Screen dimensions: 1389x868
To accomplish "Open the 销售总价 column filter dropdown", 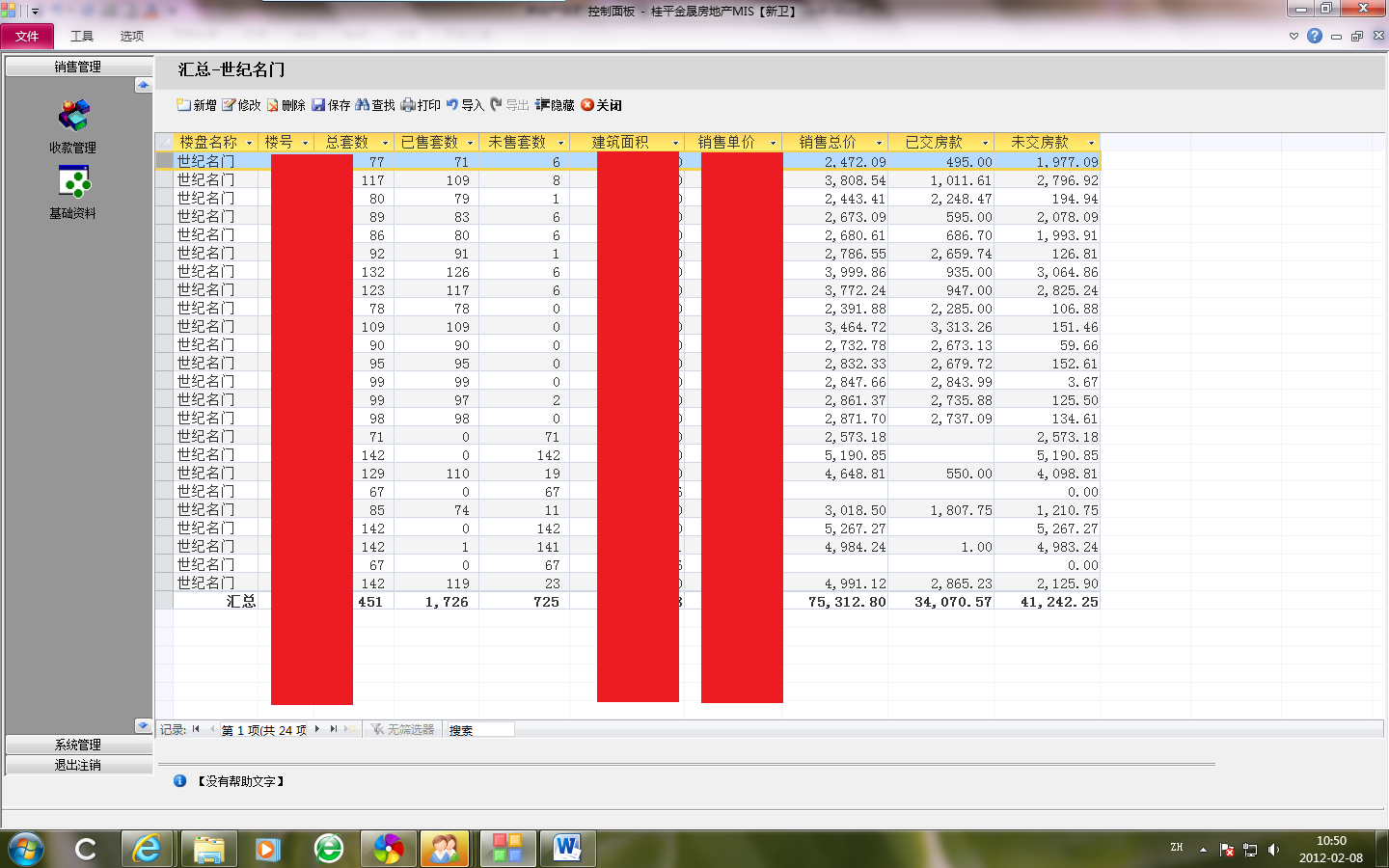I will coord(880,143).
